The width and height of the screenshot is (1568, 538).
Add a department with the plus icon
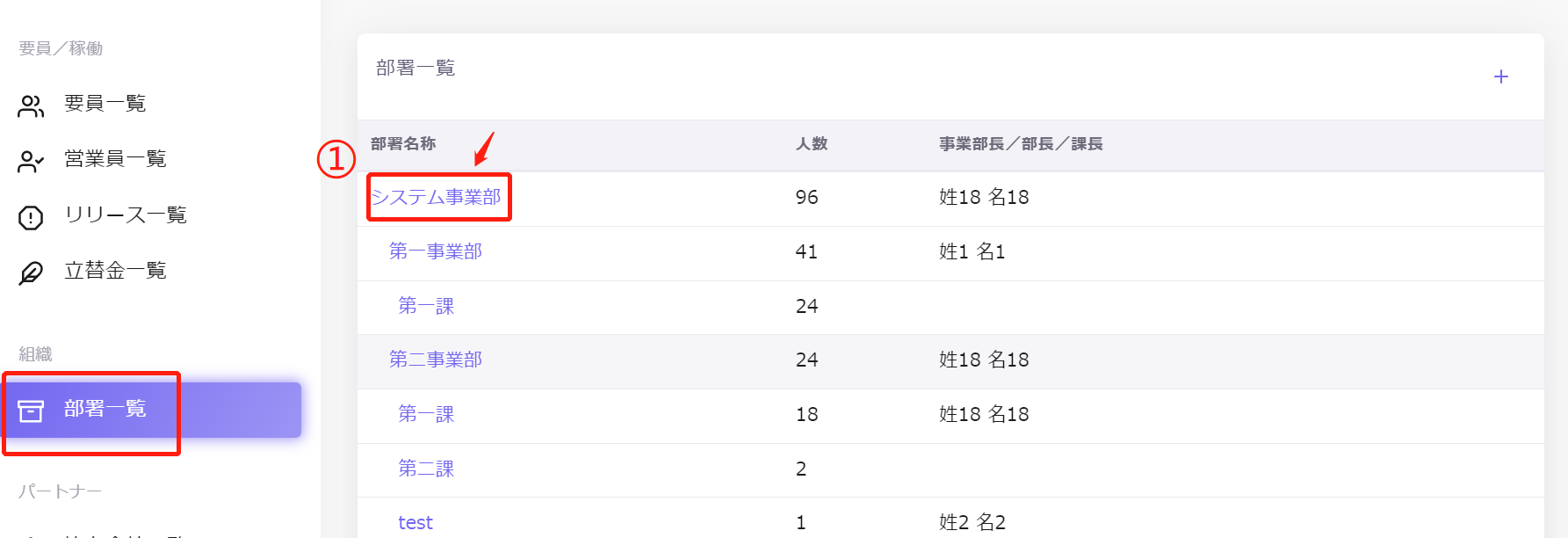pos(1500,77)
